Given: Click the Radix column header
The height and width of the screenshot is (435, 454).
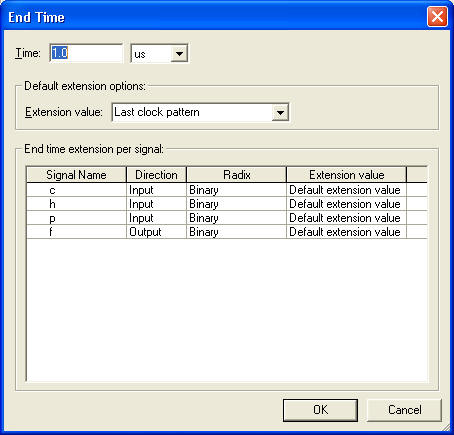Looking at the screenshot, I should coord(236,175).
